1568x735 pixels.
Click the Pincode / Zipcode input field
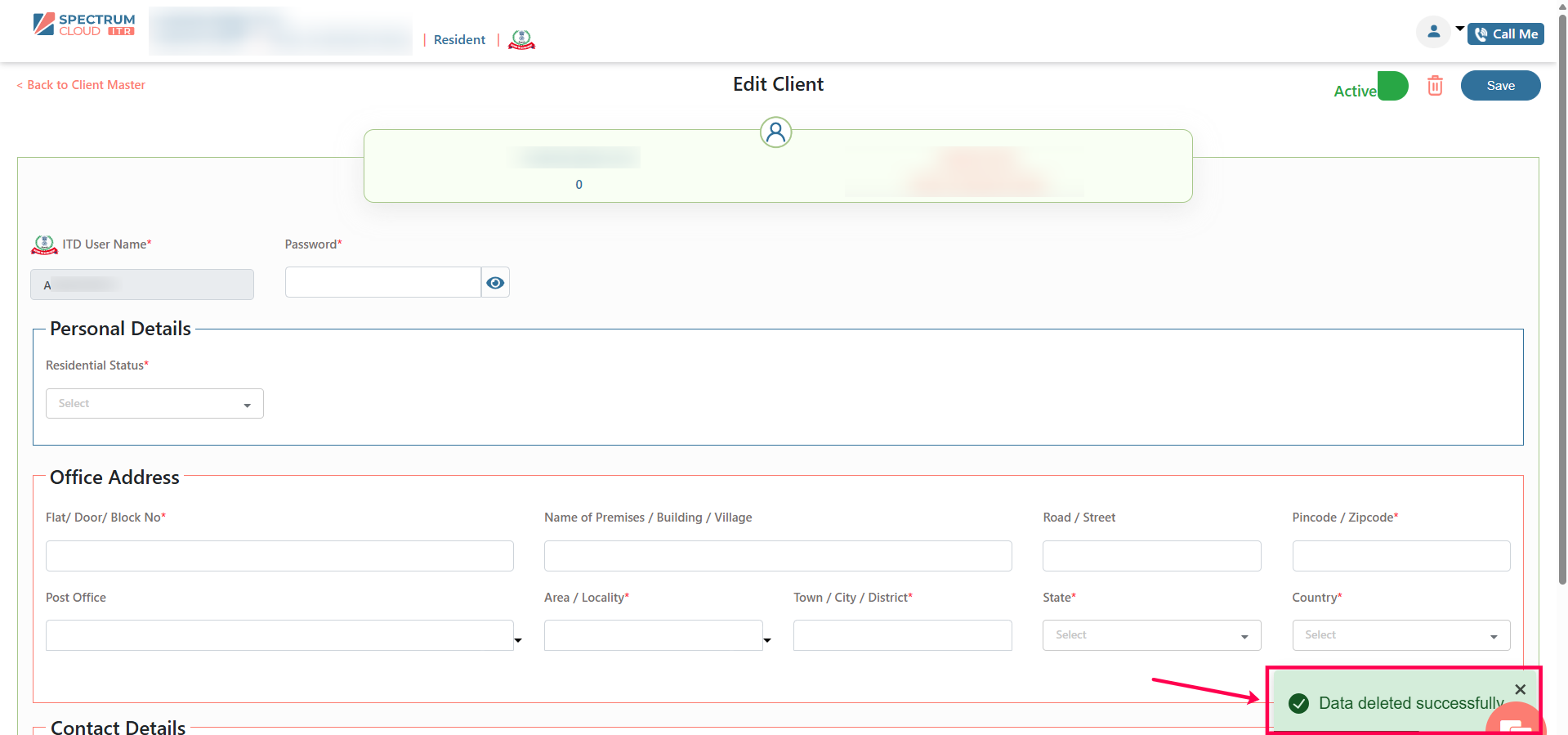1400,556
